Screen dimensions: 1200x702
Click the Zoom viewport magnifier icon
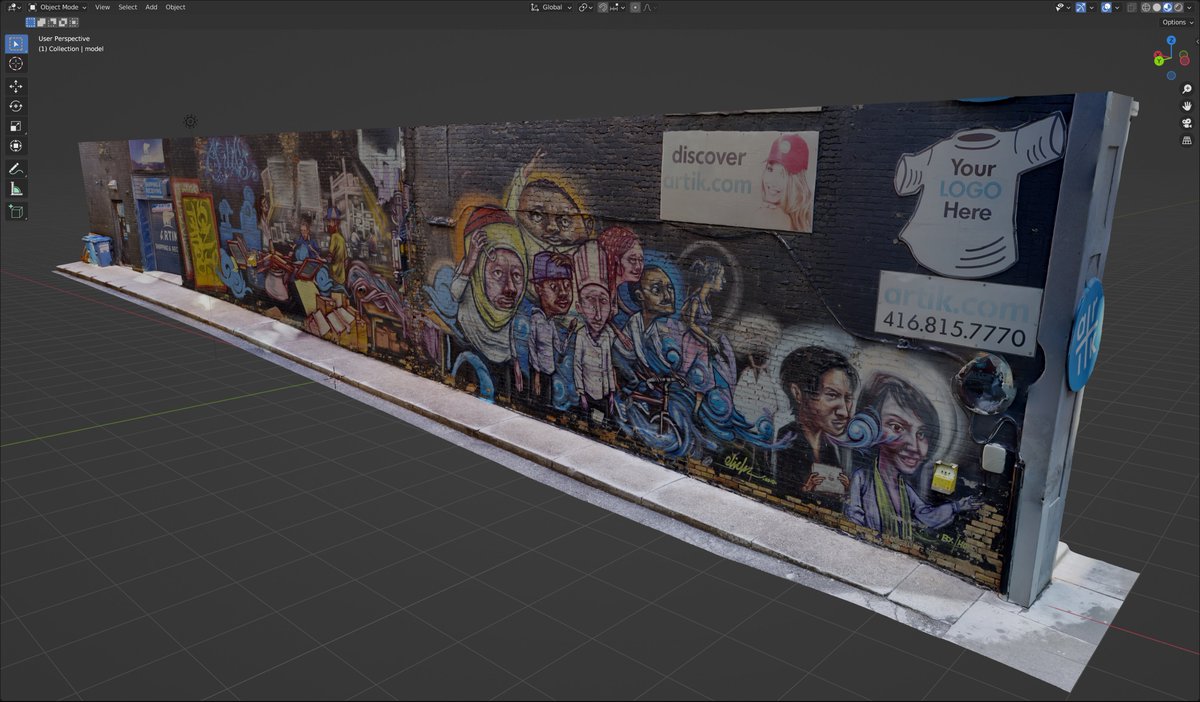[1187, 89]
